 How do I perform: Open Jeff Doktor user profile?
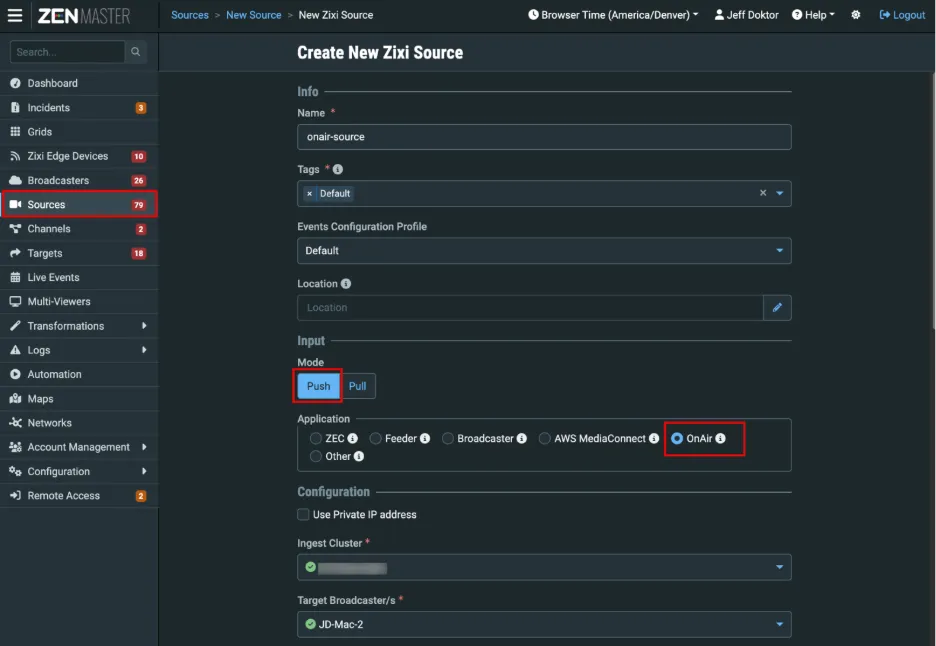pos(746,15)
